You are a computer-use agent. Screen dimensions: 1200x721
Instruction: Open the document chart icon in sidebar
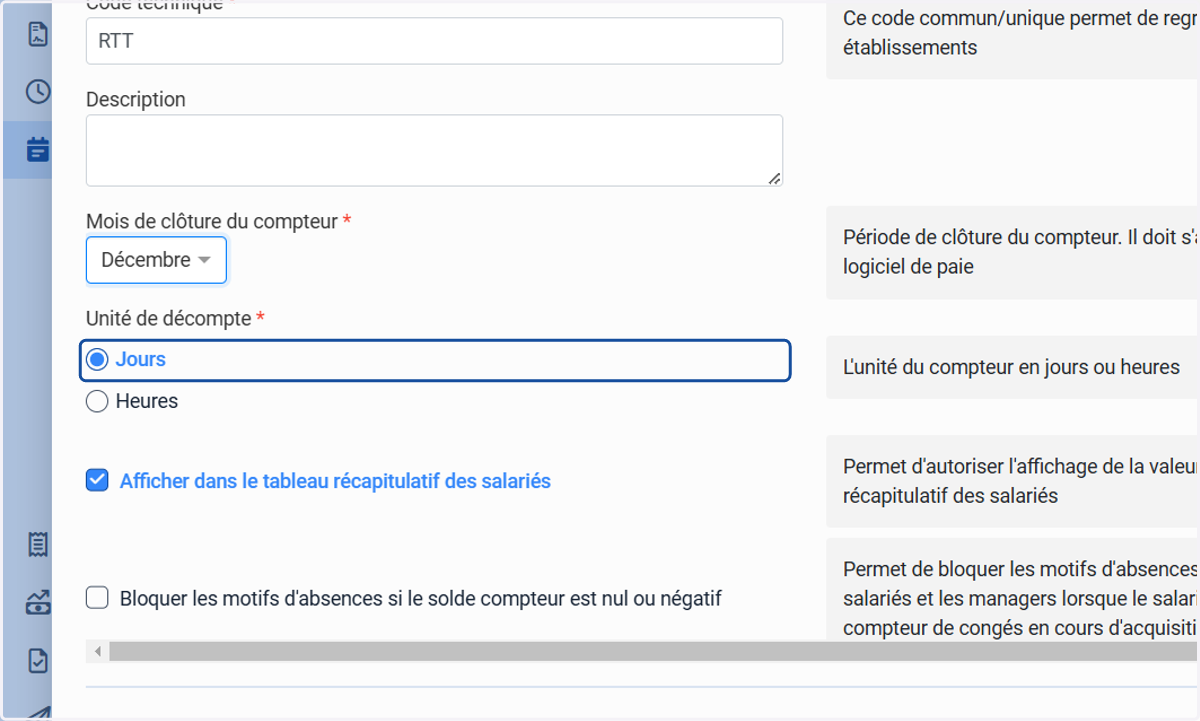pos(37,34)
